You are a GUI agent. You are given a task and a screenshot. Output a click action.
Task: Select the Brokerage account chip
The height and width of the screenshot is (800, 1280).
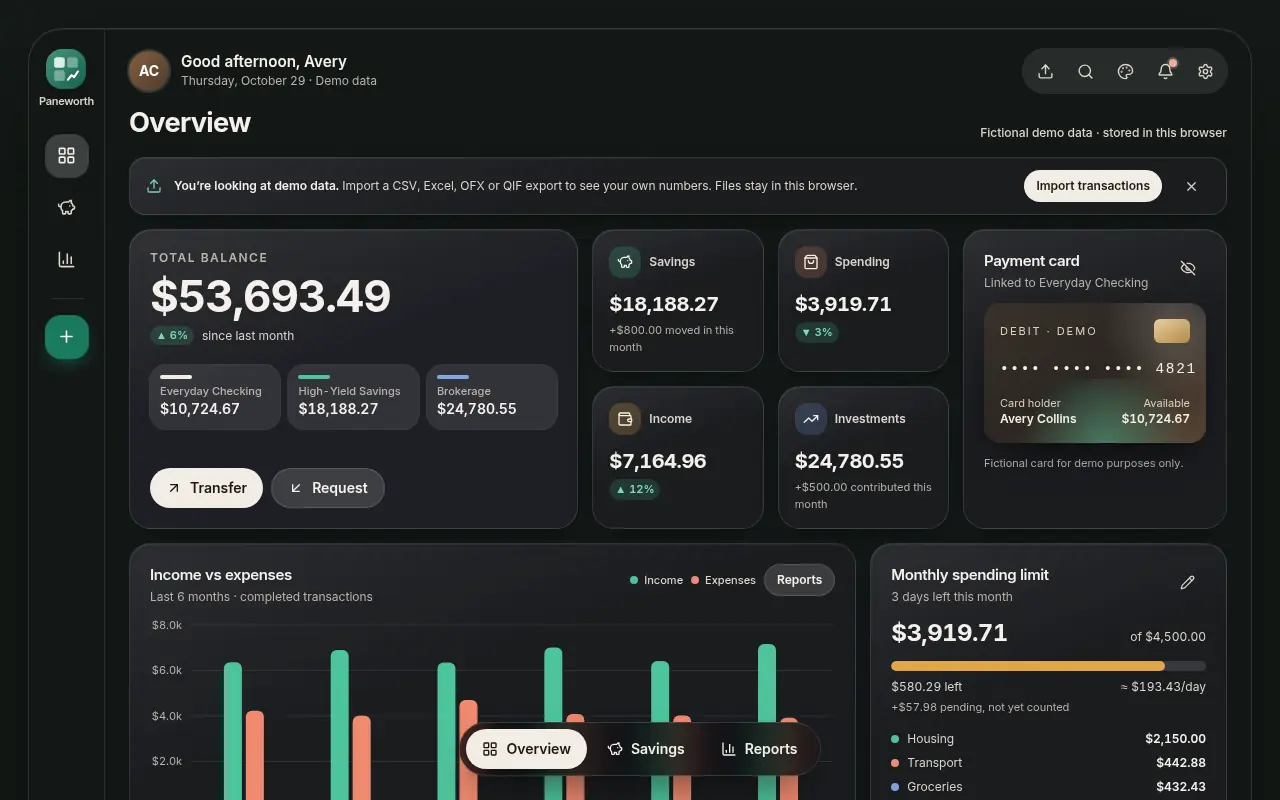[x=492, y=397]
